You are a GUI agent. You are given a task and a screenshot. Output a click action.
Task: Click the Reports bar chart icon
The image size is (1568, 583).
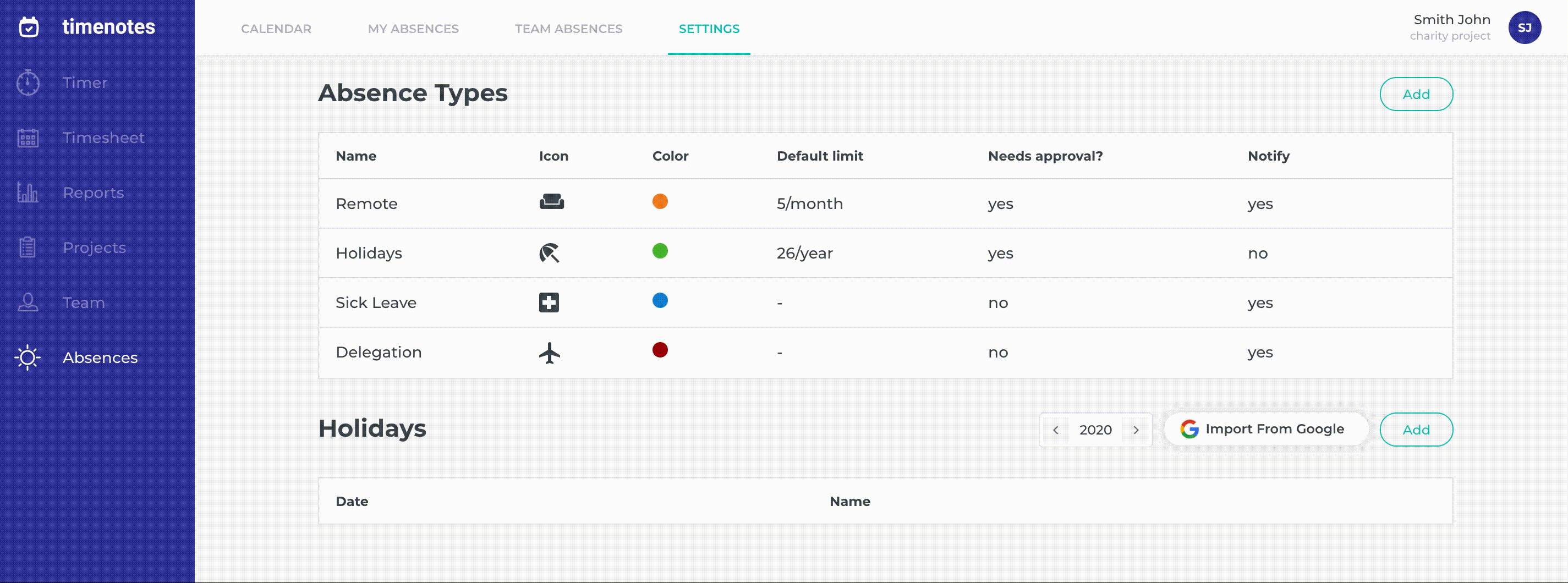(x=28, y=193)
